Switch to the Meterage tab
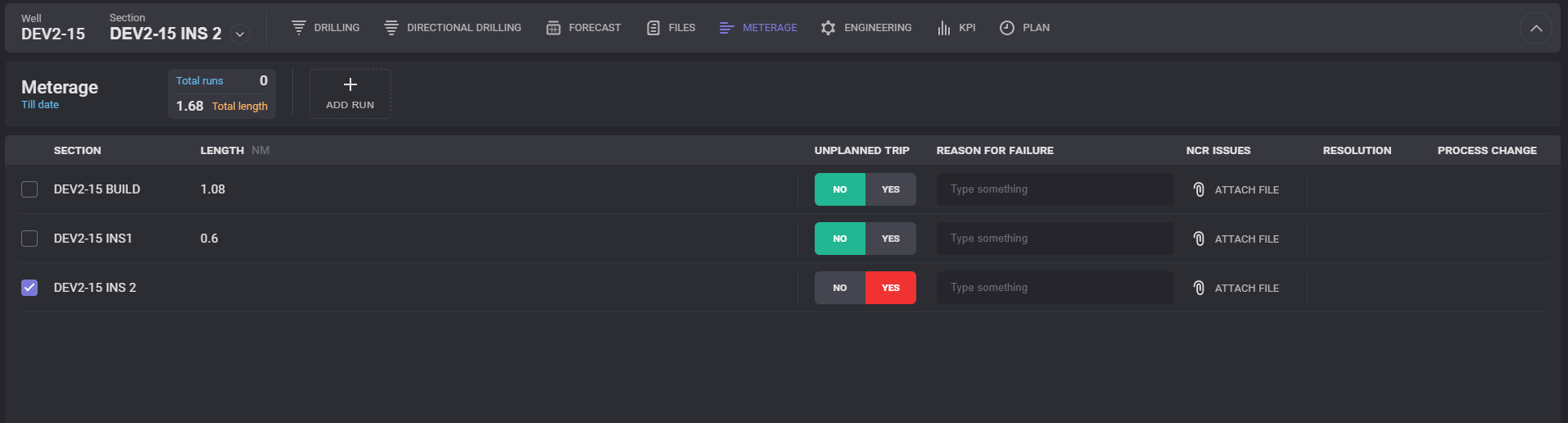 tap(758, 28)
